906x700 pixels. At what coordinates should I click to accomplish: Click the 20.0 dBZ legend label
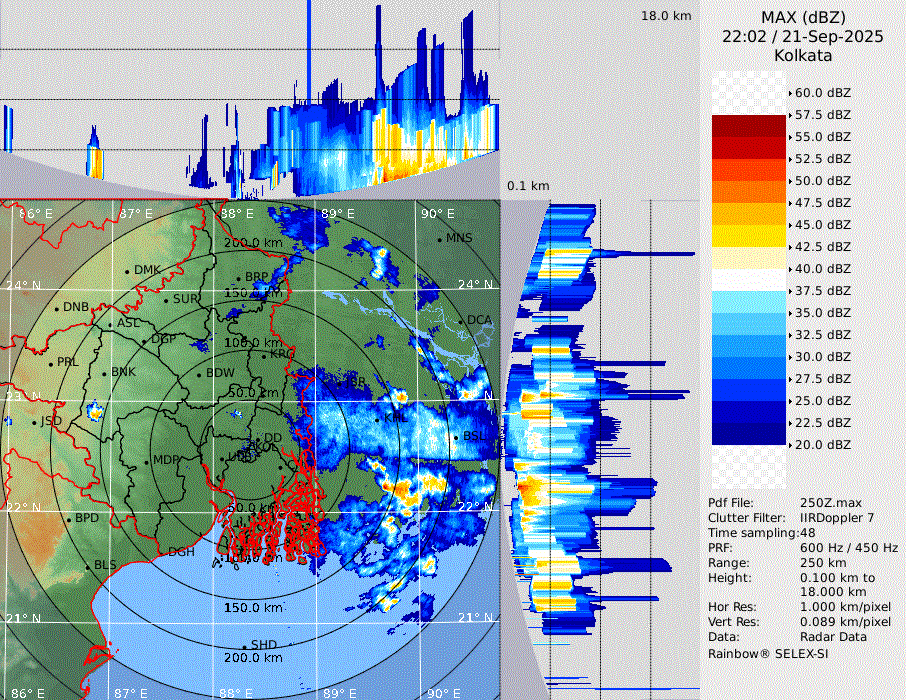pyautogui.click(x=823, y=444)
